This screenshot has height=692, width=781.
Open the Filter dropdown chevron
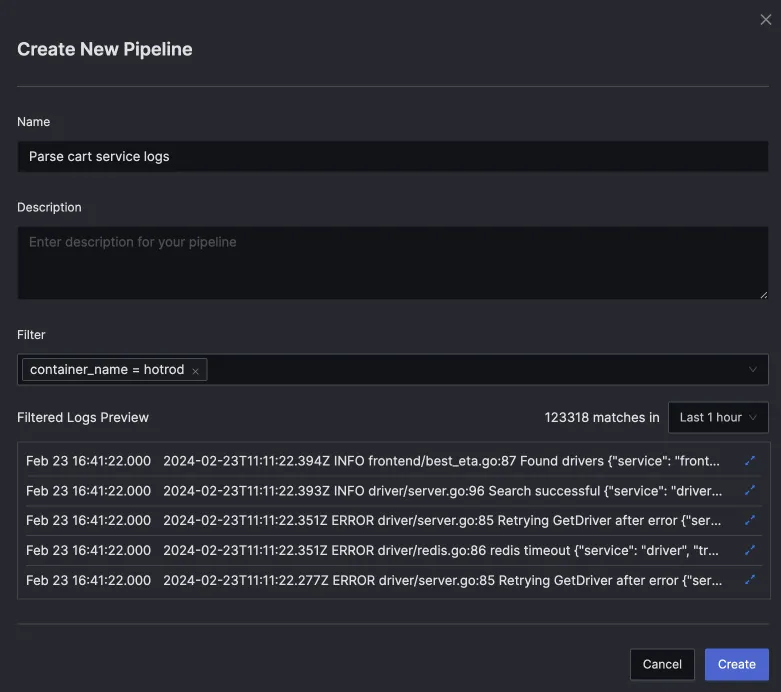tap(753, 370)
